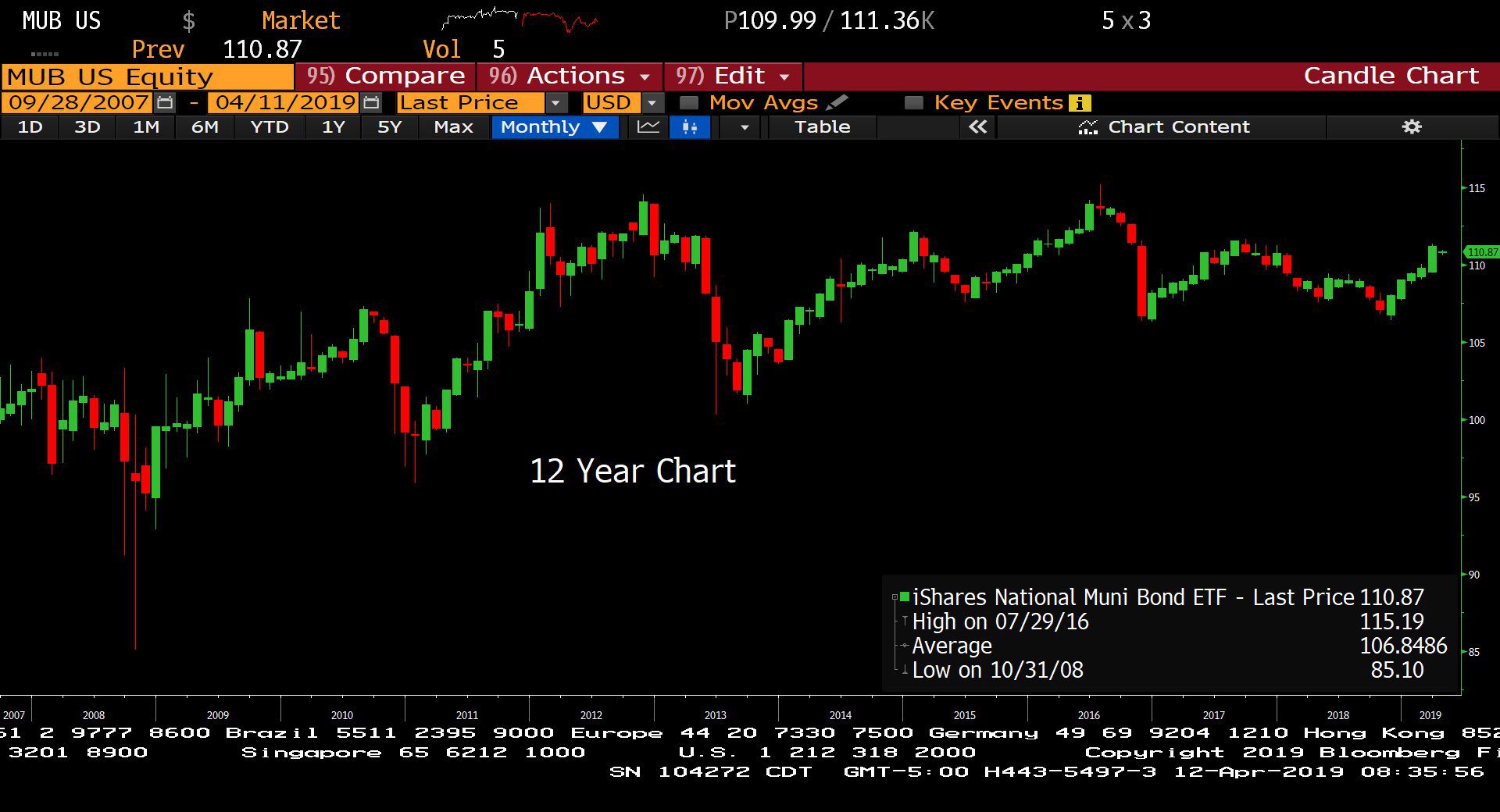1500x812 pixels.
Task: Click the 2013 x-axis year label
Action: (x=715, y=715)
